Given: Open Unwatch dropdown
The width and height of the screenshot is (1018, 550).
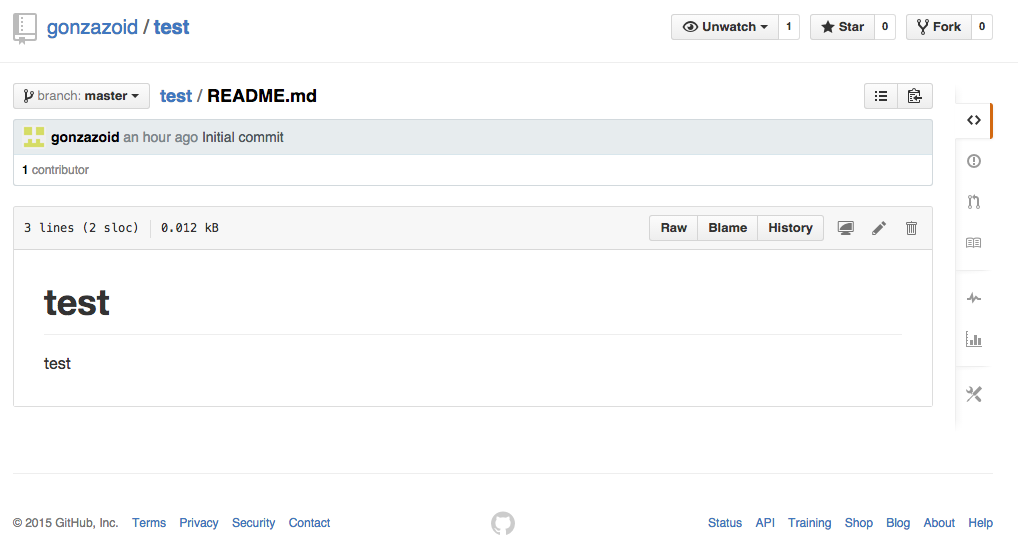Looking at the screenshot, I should tap(725, 27).
